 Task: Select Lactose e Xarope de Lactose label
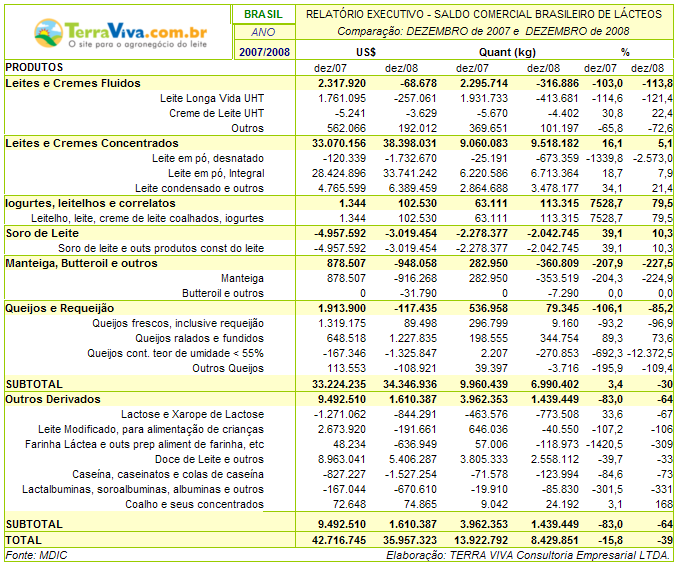[192, 414]
